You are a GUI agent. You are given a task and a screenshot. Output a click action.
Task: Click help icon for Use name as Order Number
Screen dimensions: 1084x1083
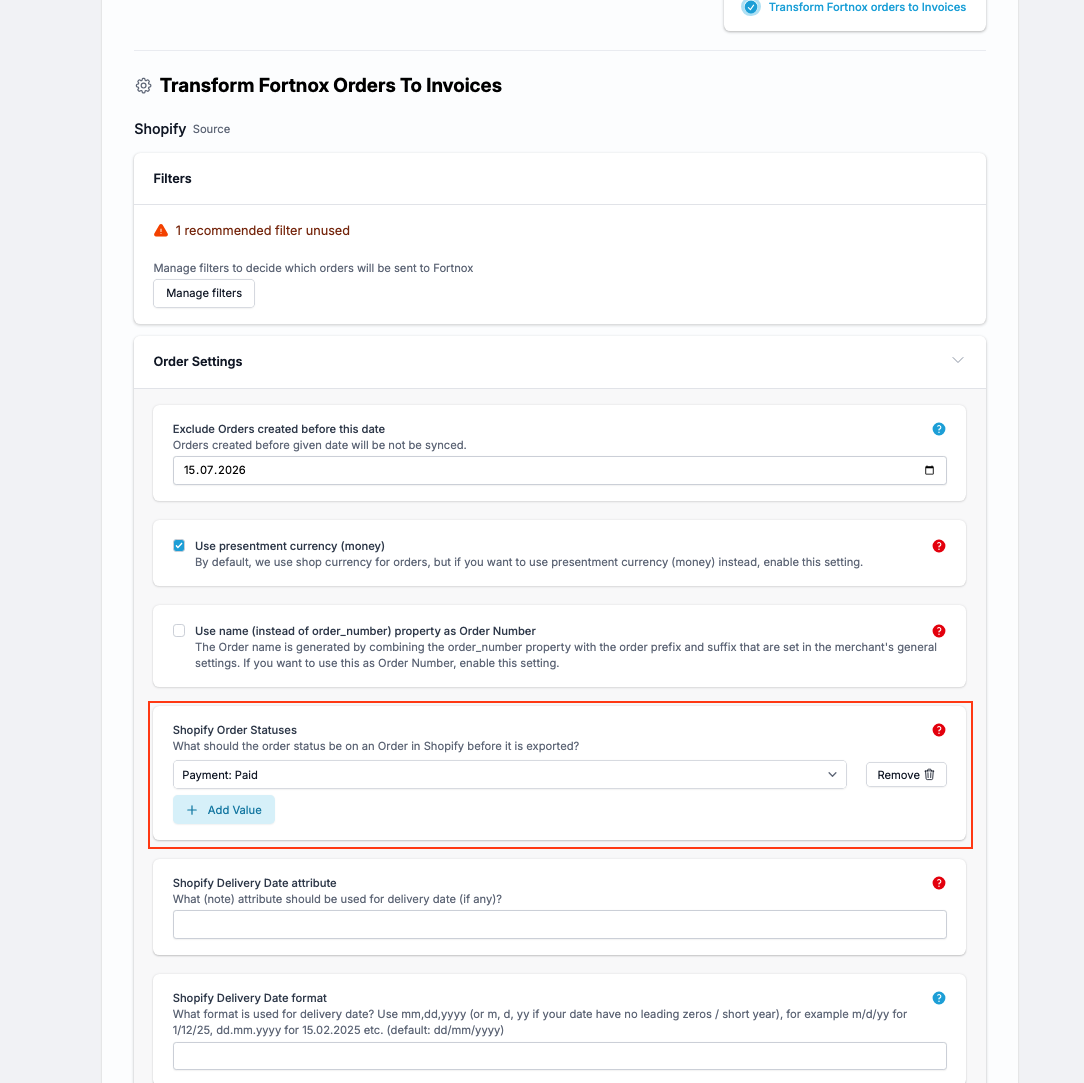(x=938, y=631)
